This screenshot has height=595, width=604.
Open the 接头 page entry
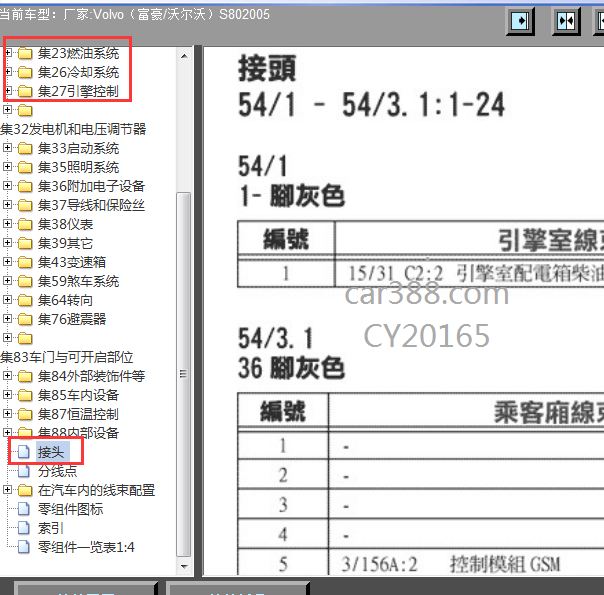tap(51, 452)
